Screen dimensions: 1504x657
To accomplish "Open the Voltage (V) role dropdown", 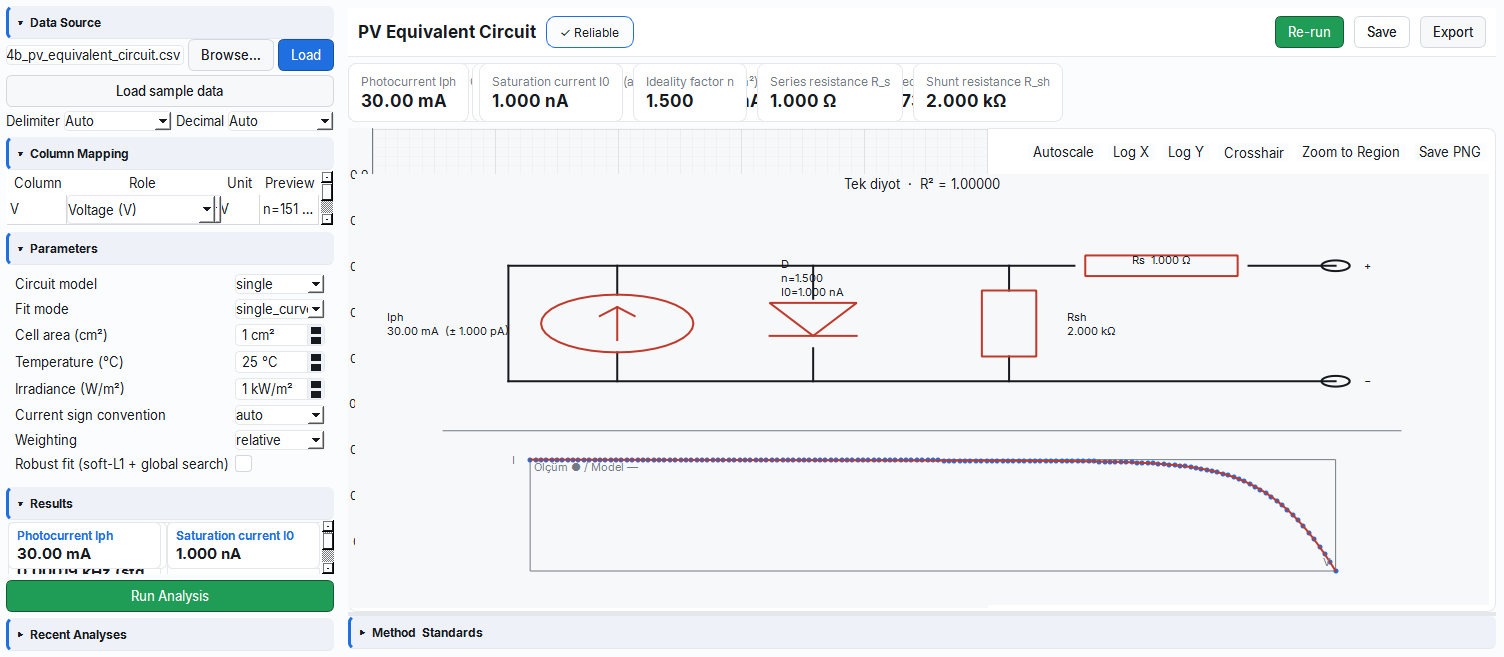I will 140,210.
